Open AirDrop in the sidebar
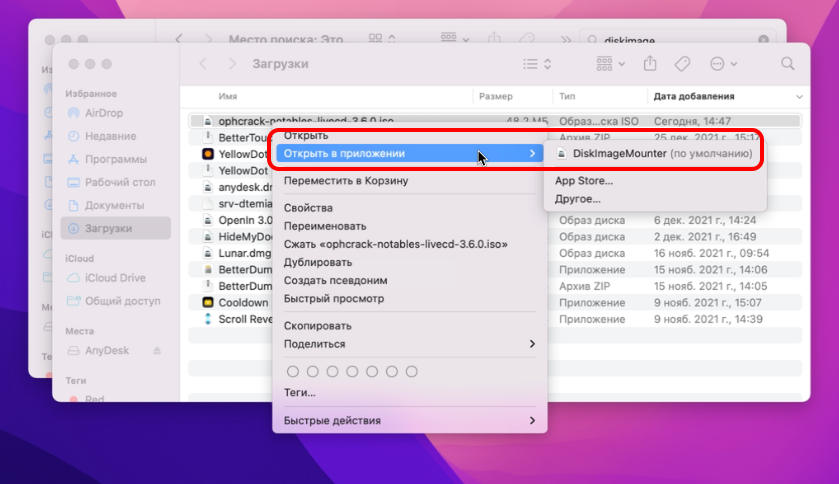This screenshot has width=839, height=484. point(116,113)
